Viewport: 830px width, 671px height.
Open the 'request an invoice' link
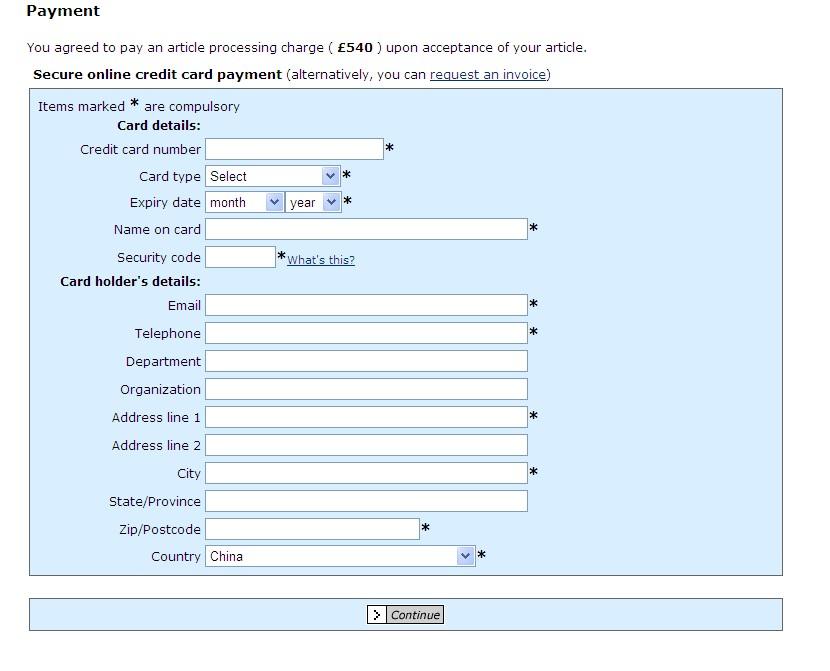[x=488, y=74]
